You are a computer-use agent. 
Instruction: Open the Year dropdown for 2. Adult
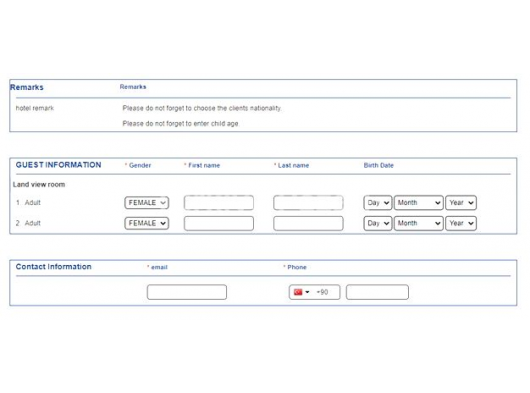coord(461,223)
